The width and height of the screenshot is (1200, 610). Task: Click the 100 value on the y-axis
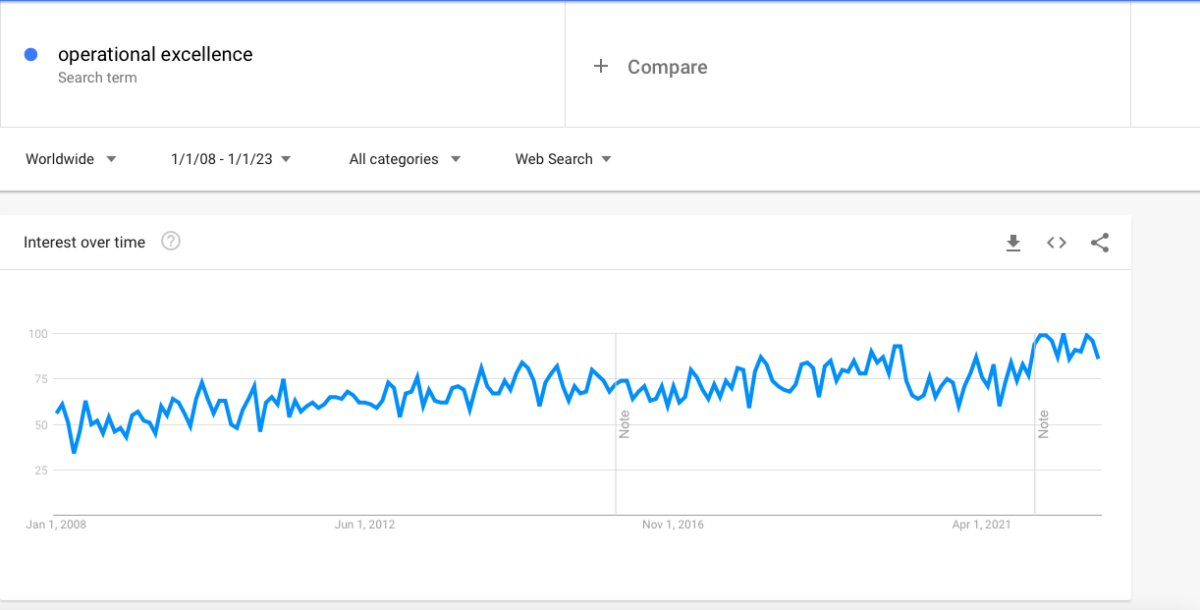click(38, 333)
